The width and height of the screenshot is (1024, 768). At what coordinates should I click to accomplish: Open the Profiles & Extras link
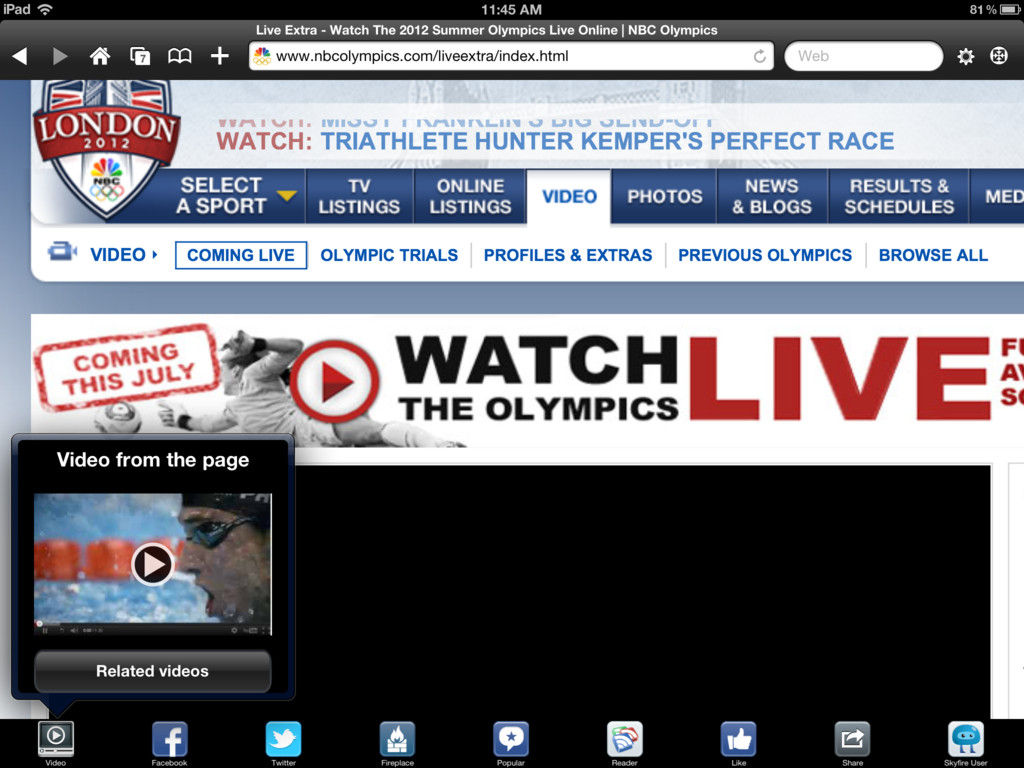point(568,255)
